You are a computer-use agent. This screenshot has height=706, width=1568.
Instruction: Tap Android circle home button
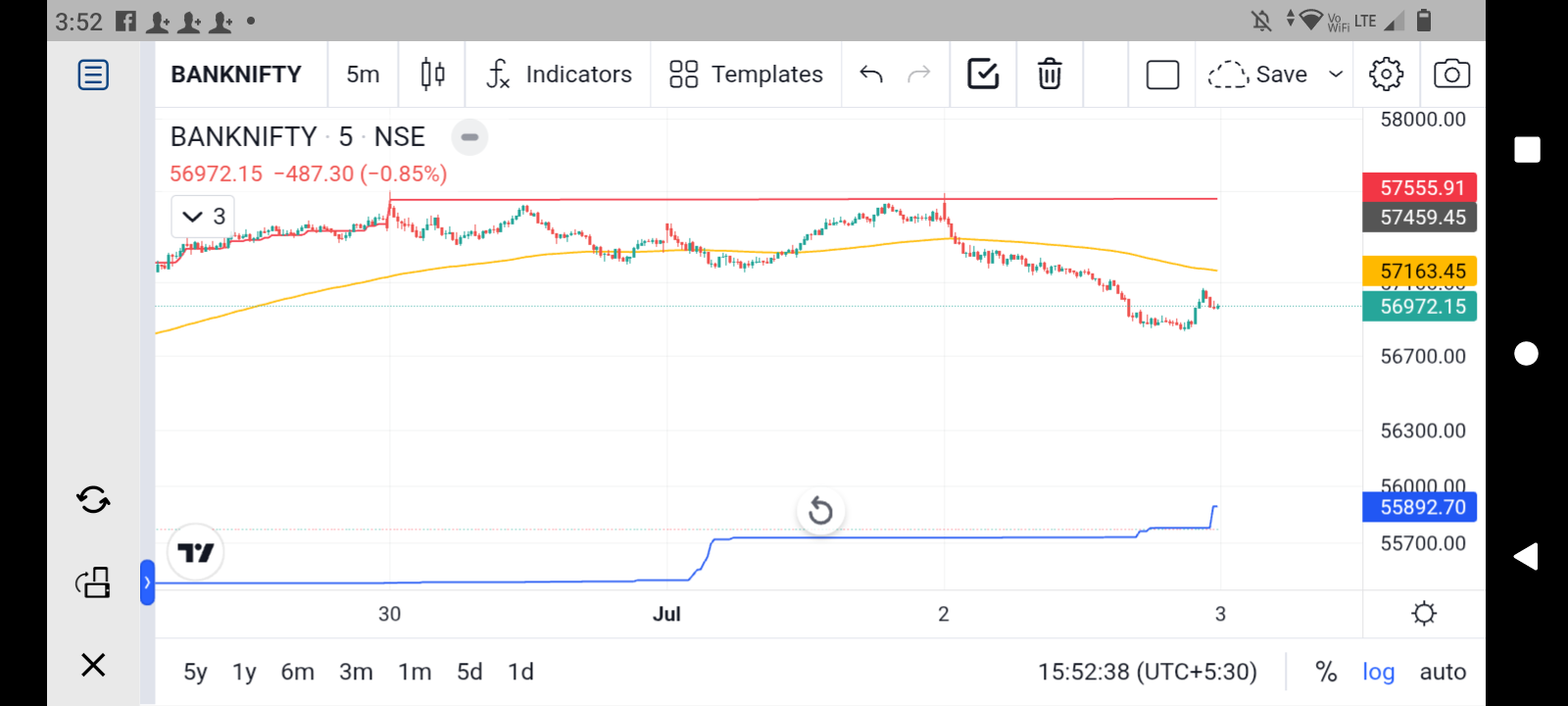click(x=1527, y=353)
